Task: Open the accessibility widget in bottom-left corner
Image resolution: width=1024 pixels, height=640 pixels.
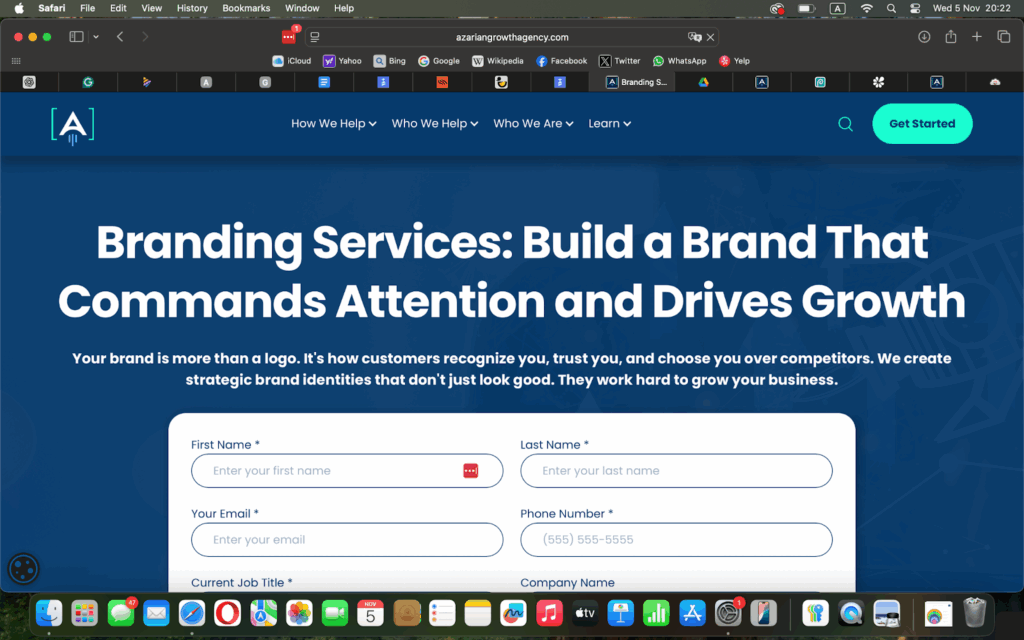Action: [23, 568]
